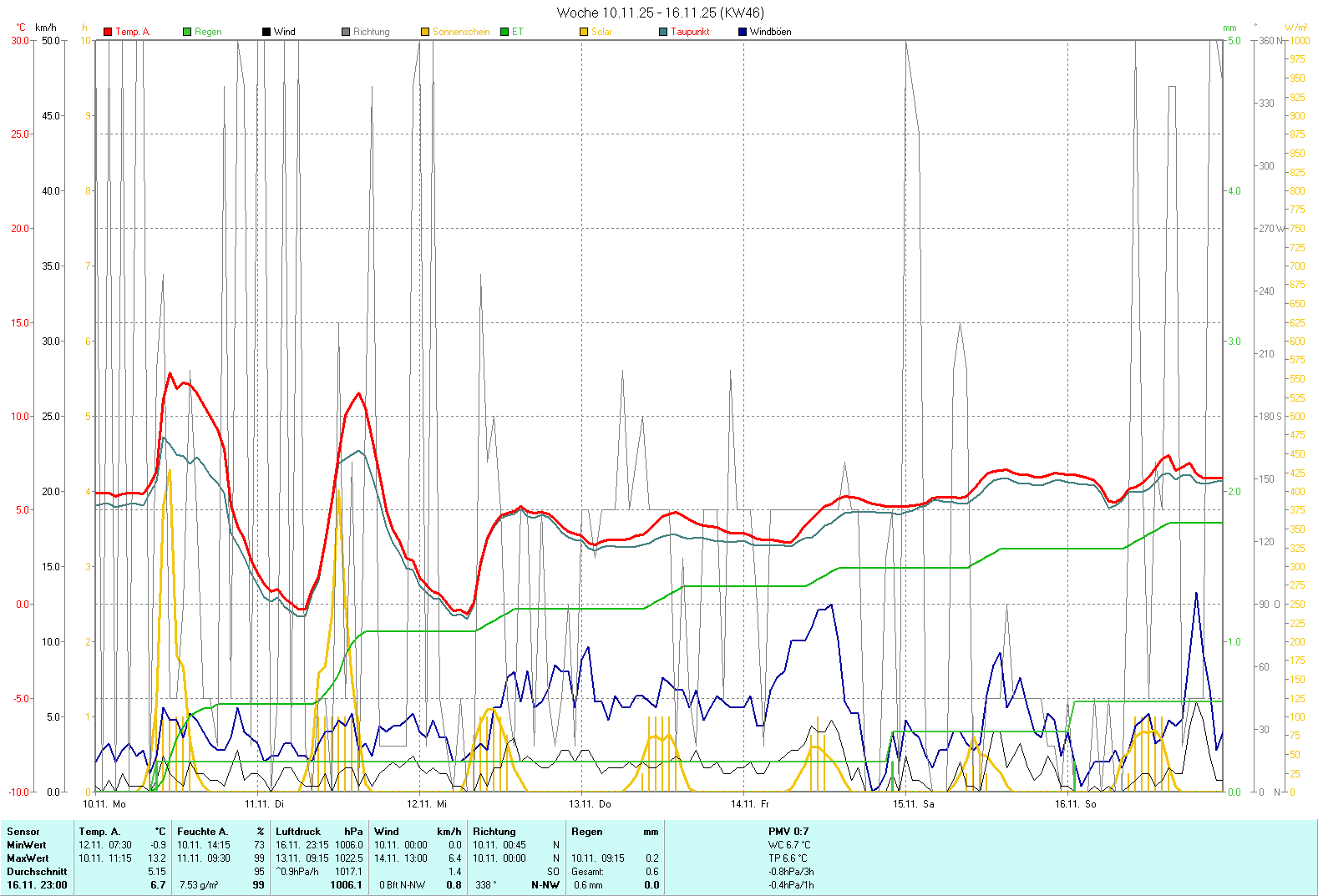Click the teal Taupunkt legend square
Image resolution: width=1318 pixels, height=896 pixels.
pyautogui.click(x=663, y=32)
